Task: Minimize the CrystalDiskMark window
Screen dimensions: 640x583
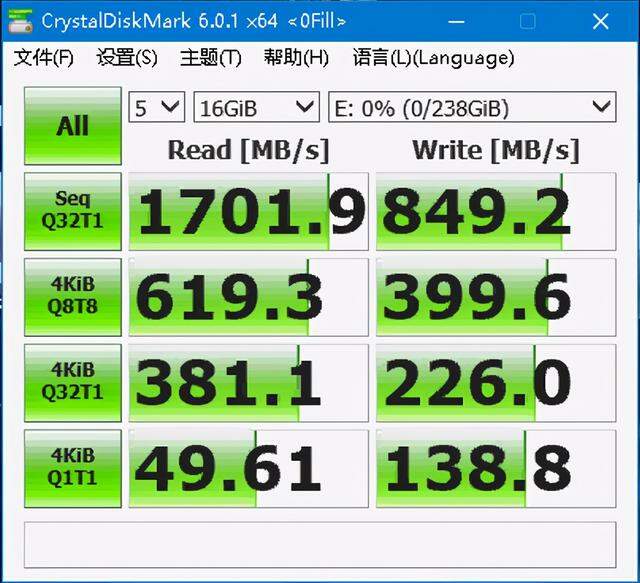Action: tap(456, 21)
